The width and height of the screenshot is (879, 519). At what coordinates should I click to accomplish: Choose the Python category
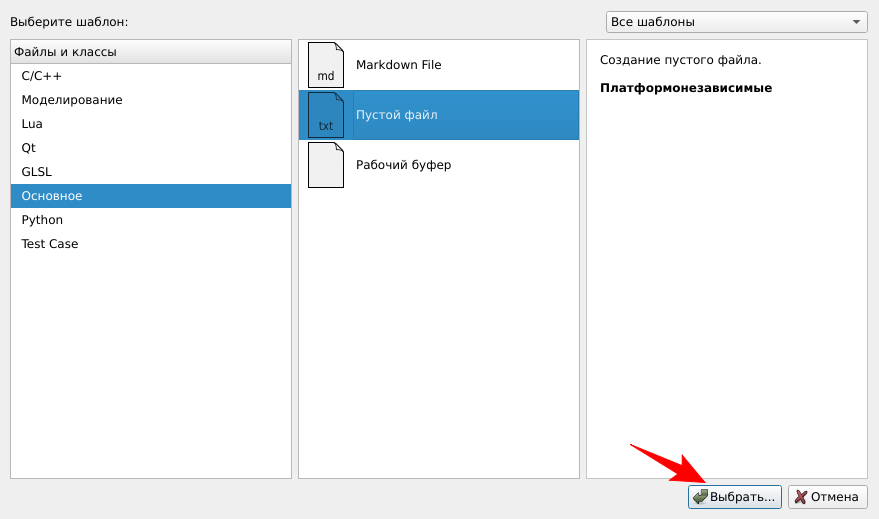coord(42,220)
